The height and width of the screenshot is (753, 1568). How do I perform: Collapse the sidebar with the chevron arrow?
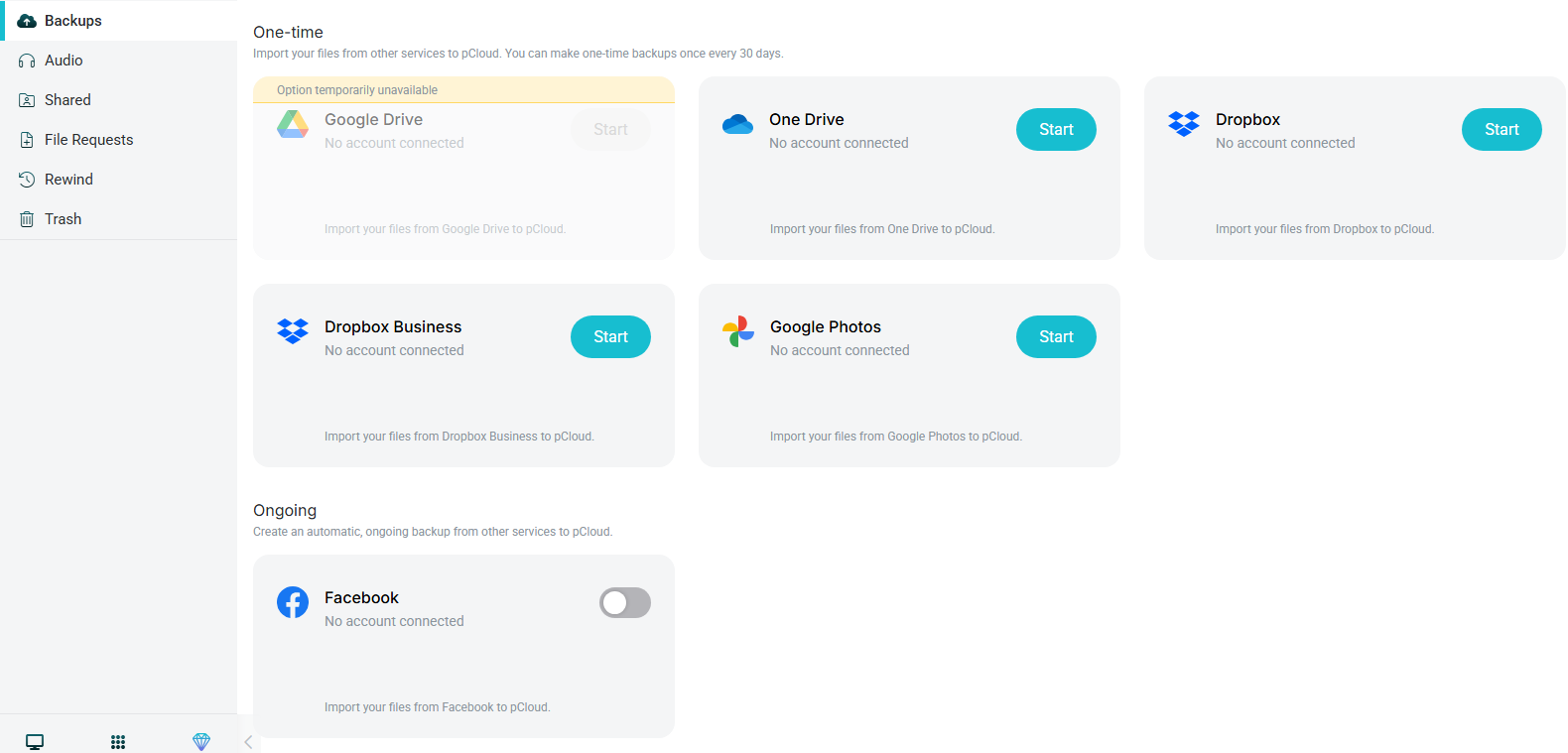[x=248, y=742]
